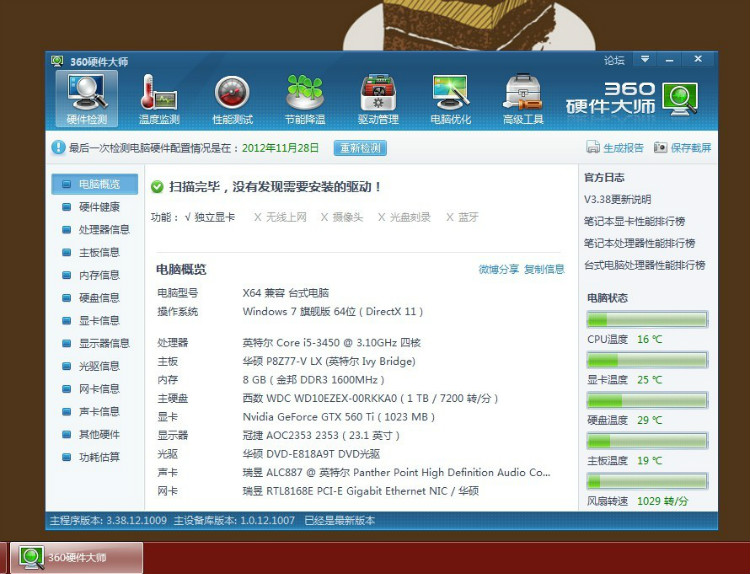Screen dimensions: 750x574
Task: Click the 主板温度 progress bar
Action: point(647,441)
